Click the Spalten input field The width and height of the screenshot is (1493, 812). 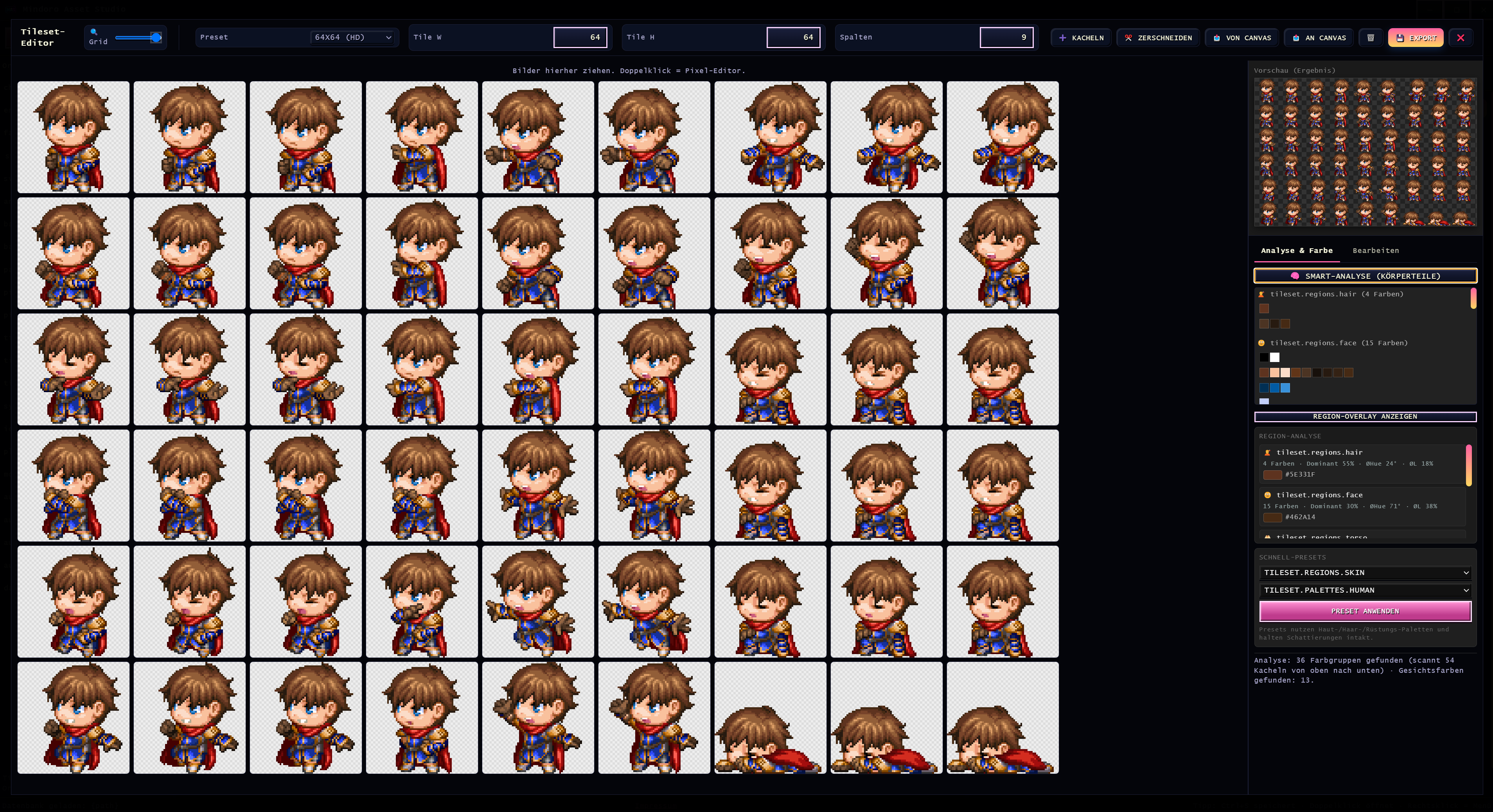pos(1006,37)
